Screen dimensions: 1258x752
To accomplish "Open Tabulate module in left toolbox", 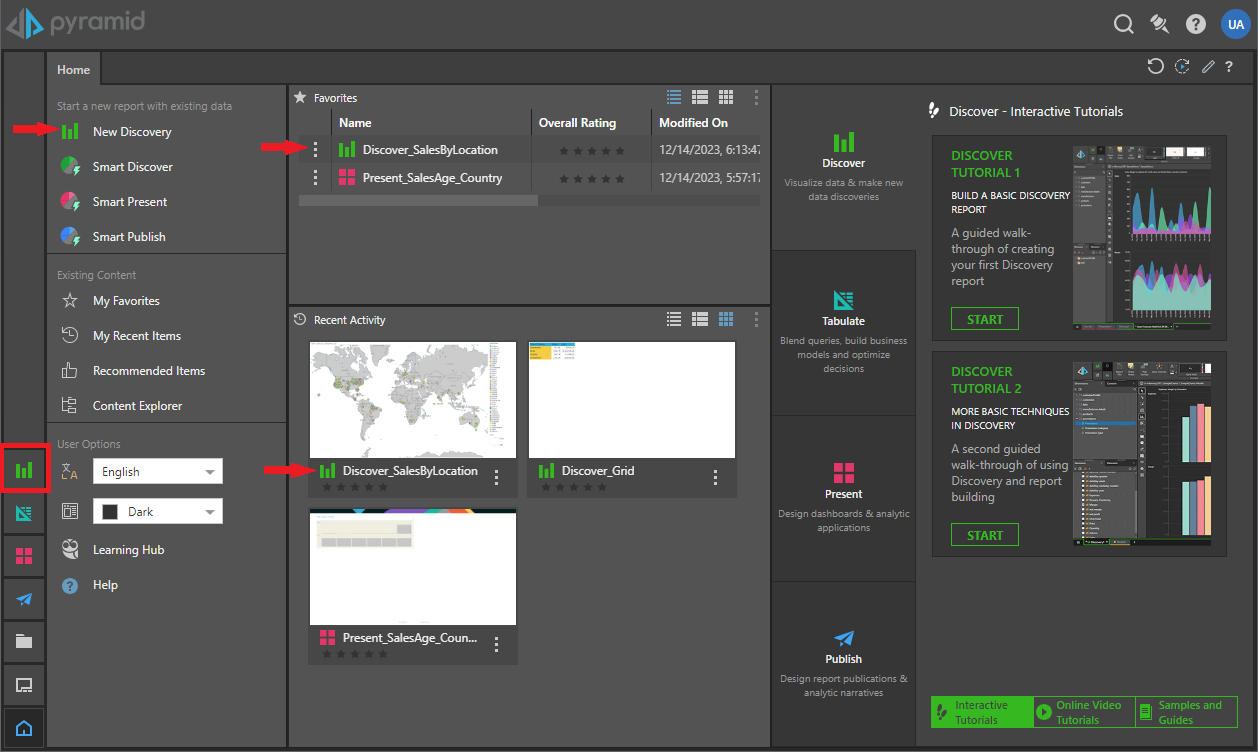I will [24, 514].
